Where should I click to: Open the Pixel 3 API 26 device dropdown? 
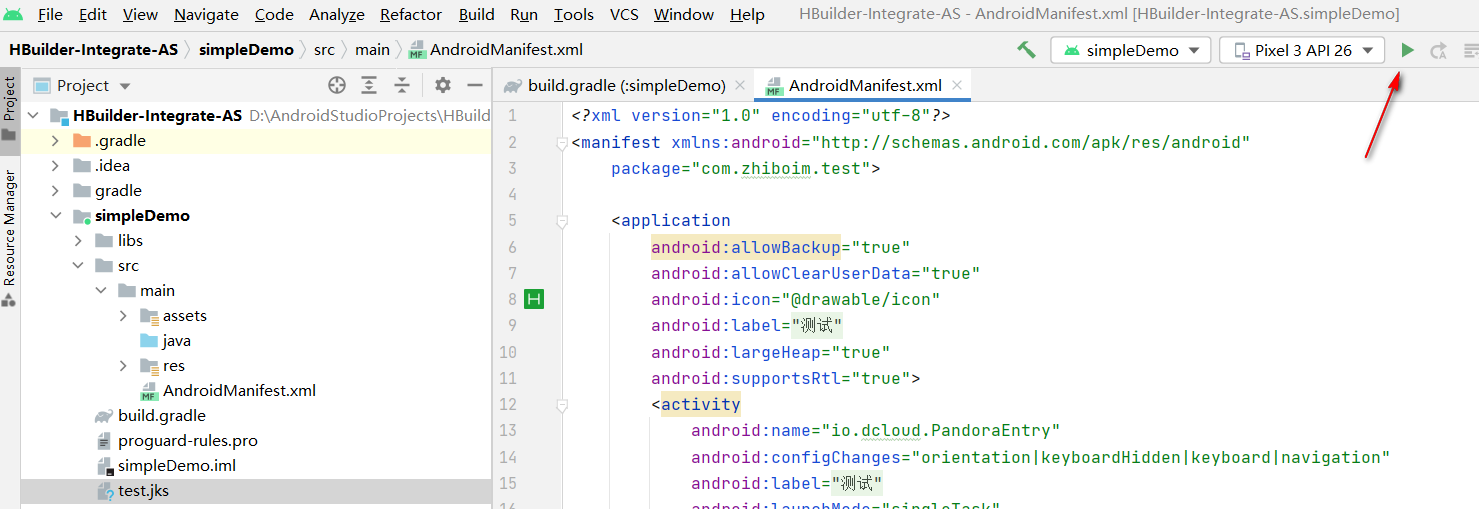coord(1302,50)
